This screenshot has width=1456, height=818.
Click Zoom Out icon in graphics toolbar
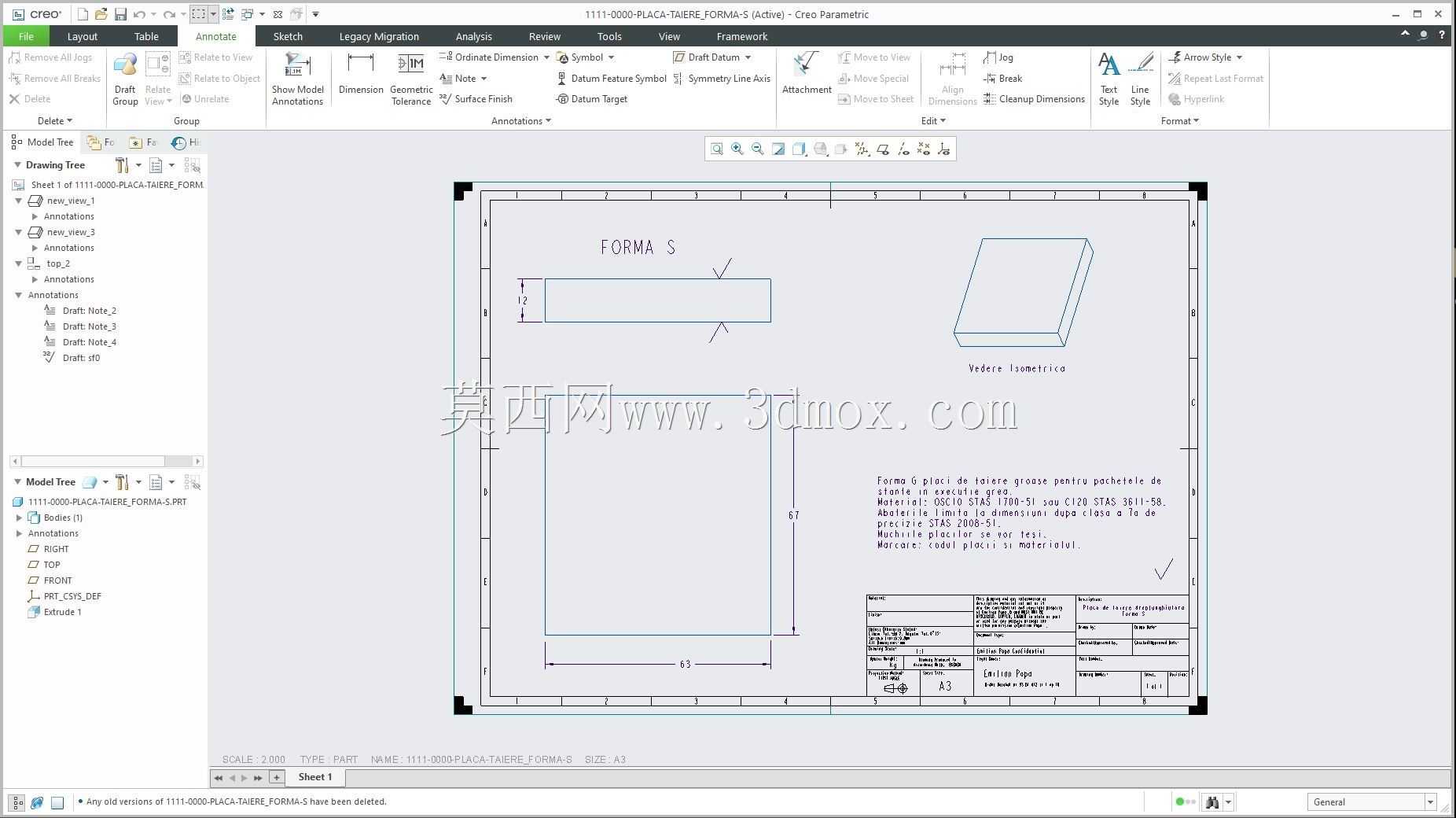pos(758,149)
